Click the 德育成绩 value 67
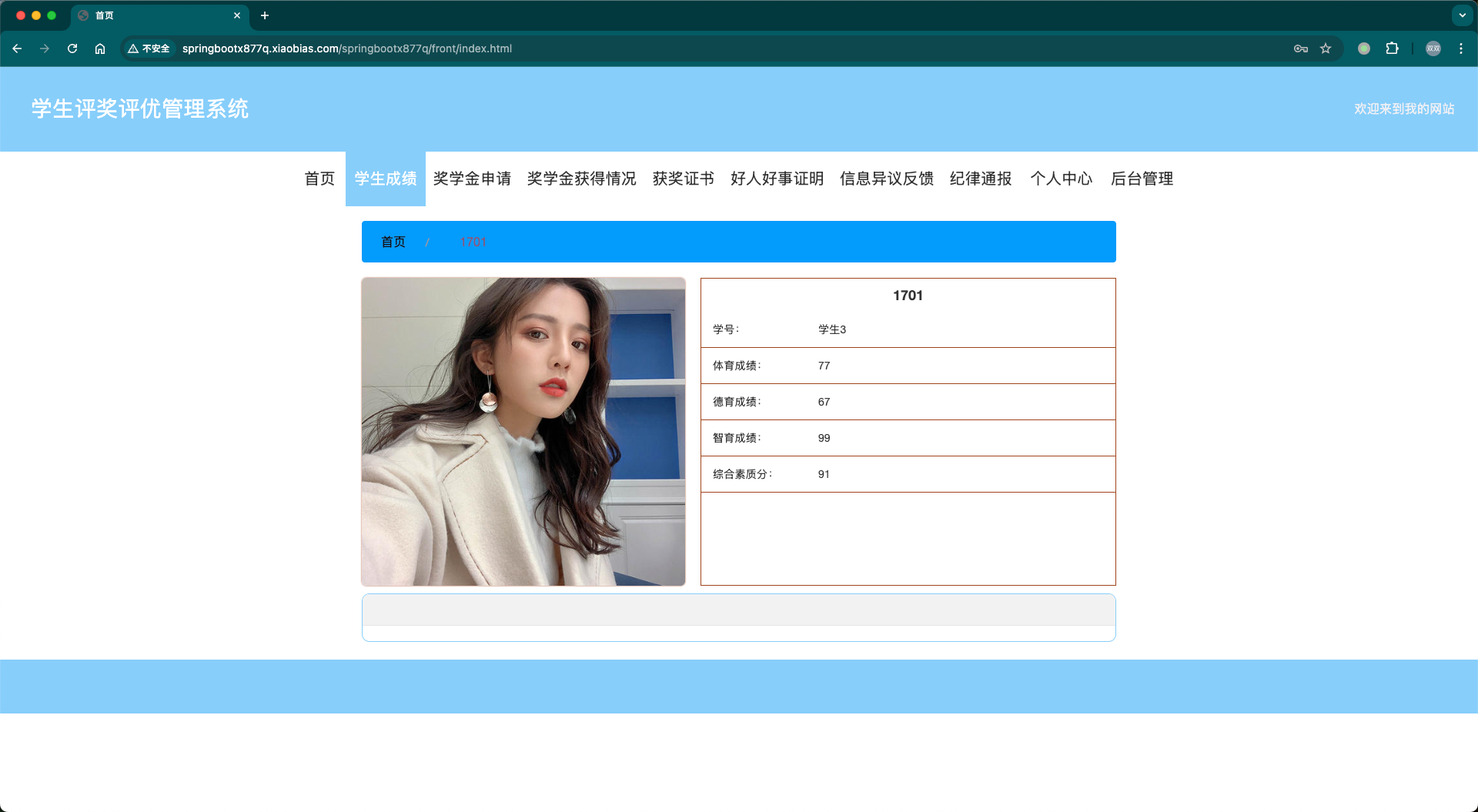 click(824, 402)
